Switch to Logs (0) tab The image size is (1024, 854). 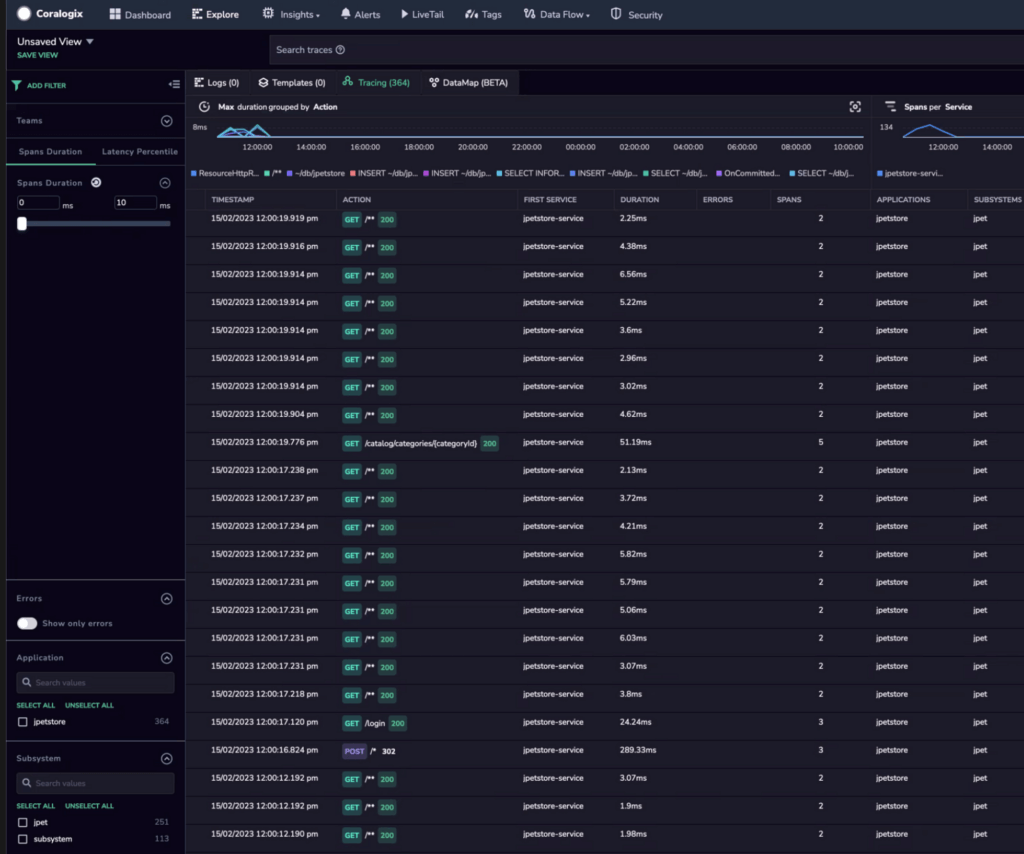[x=217, y=83]
